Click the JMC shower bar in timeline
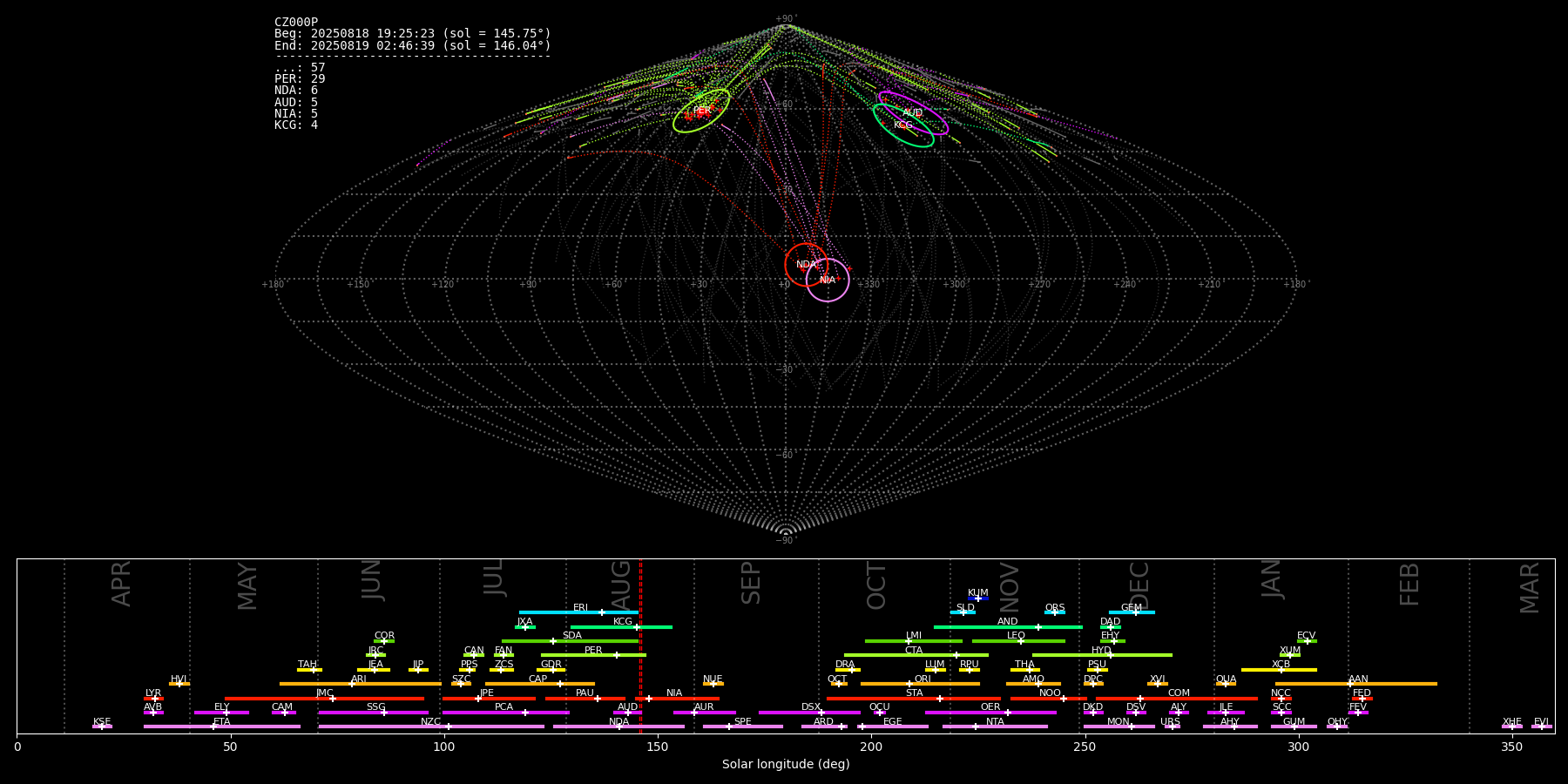The width and height of the screenshot is (1568, 784). pyautogui.click(x=324, y=699)
